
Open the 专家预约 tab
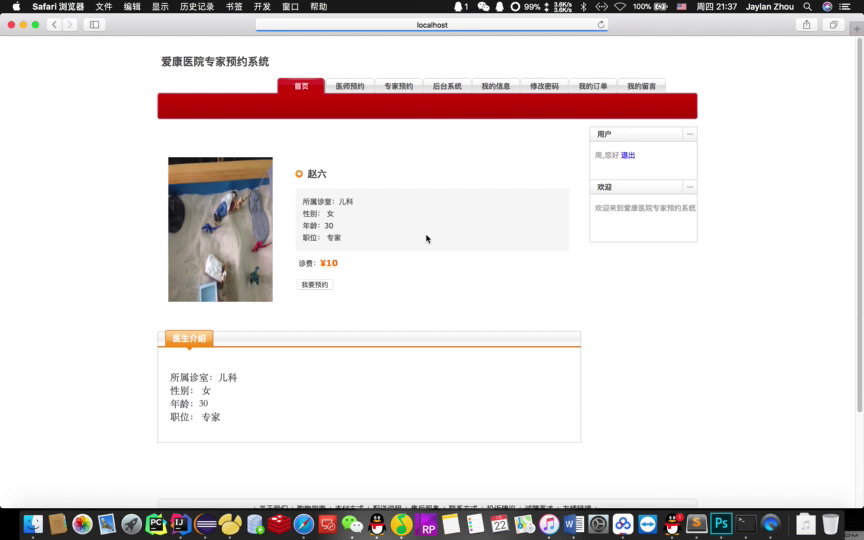click(x=398, y=86)
